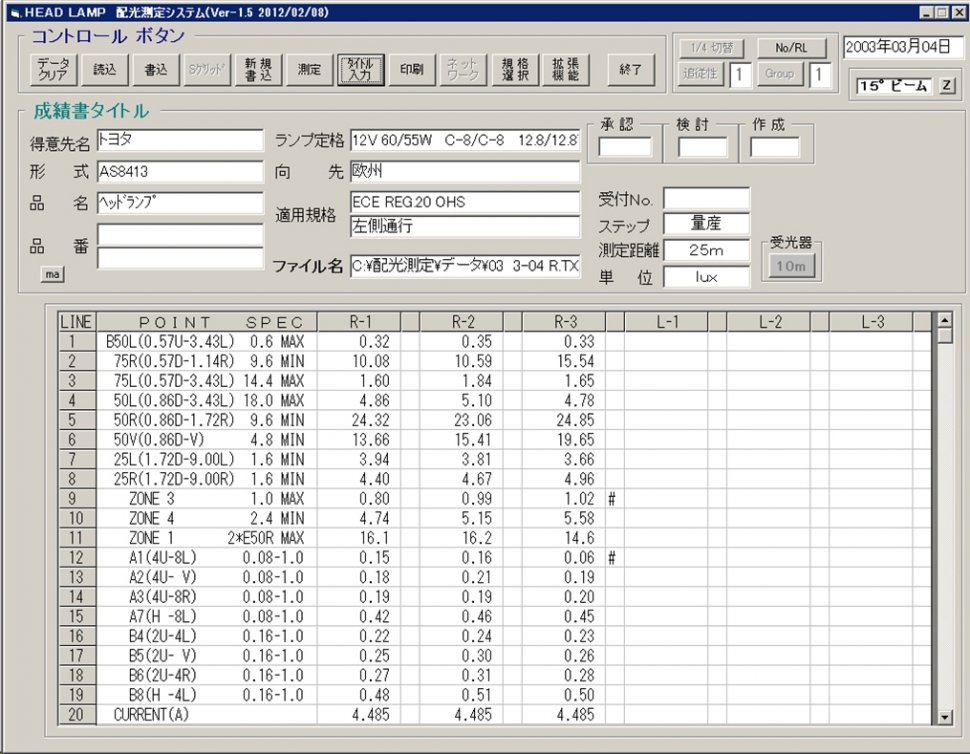970x754 pixels.
Task: Click the タイトル入力 button
Action: (361, 69)
